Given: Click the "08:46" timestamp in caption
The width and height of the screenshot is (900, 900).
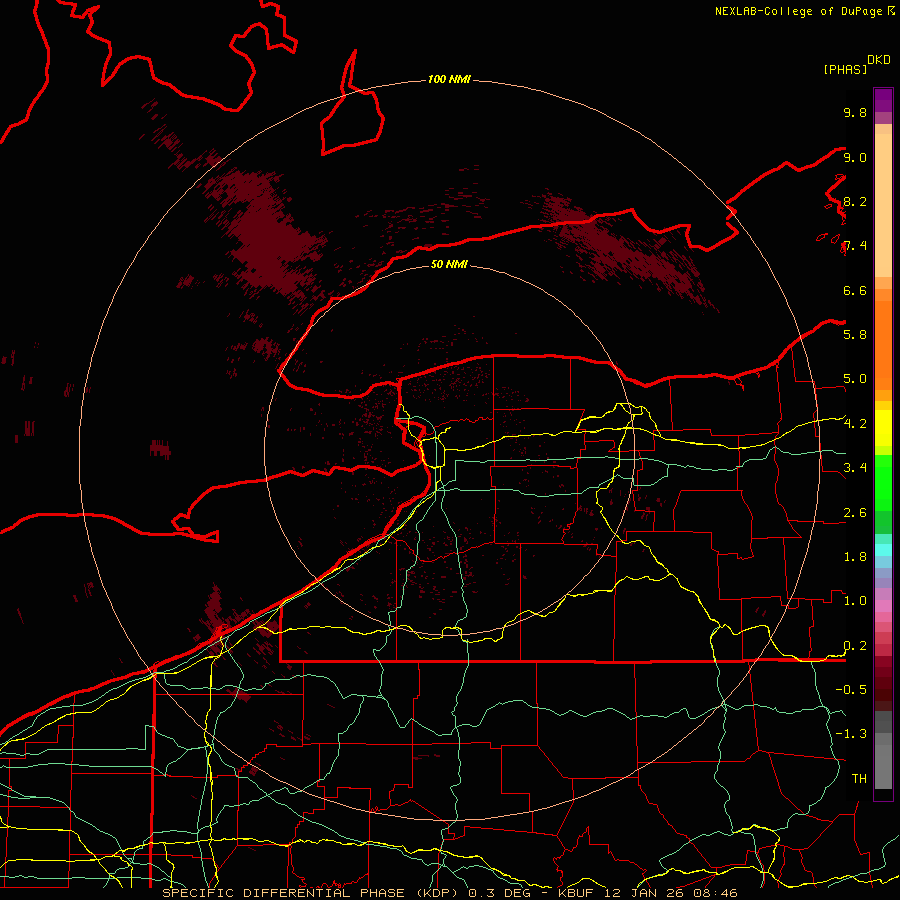Looking at the screenshot, I should [716, 893].
